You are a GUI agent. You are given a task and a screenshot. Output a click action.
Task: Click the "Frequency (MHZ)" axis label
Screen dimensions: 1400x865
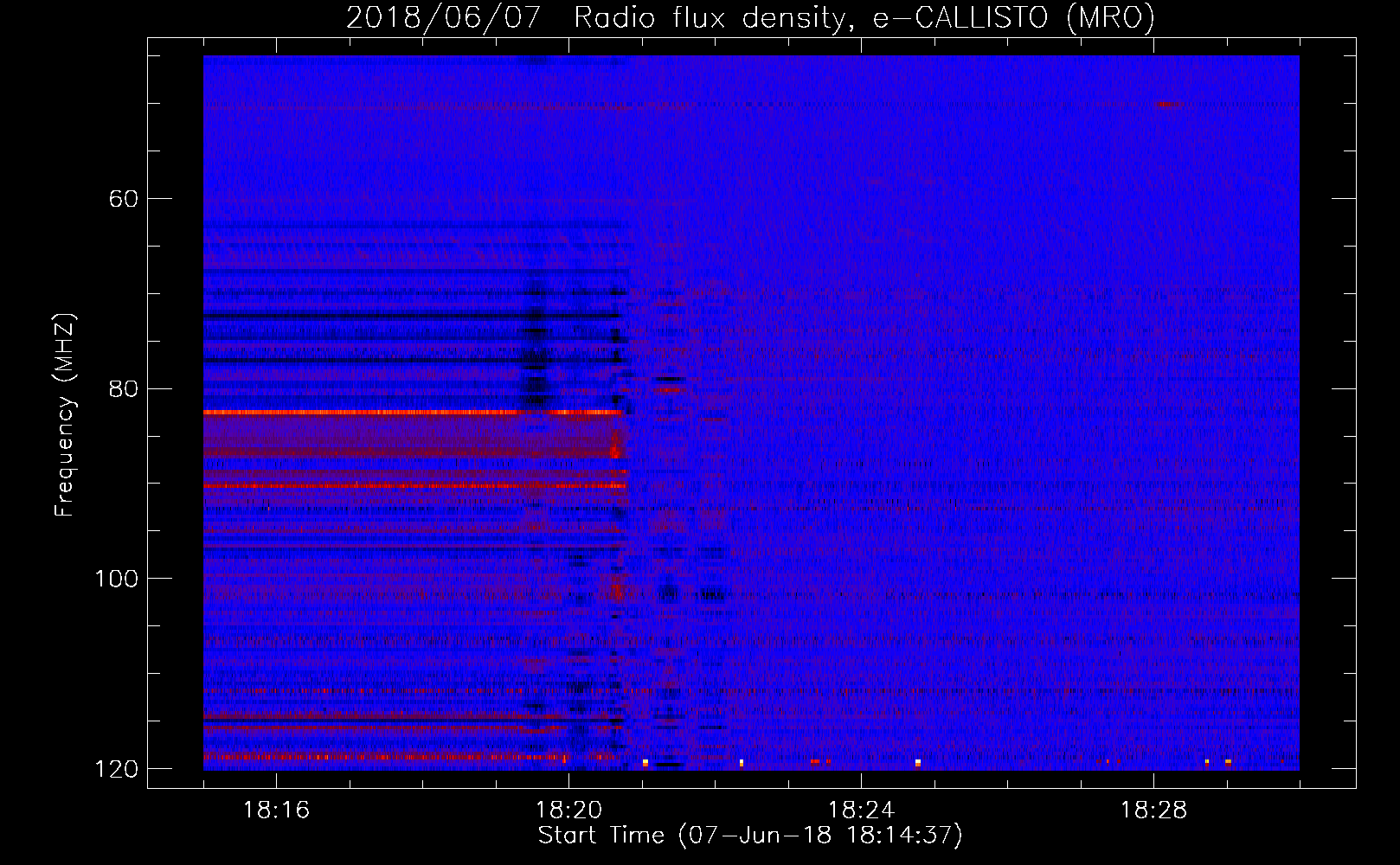coord(65,415)
